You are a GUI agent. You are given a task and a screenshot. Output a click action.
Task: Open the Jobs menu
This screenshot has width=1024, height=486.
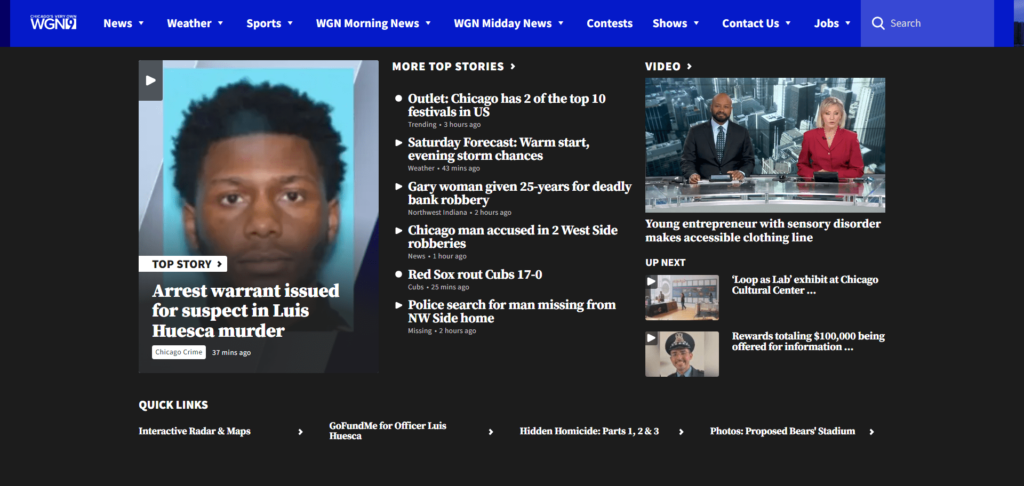(826, 24)
